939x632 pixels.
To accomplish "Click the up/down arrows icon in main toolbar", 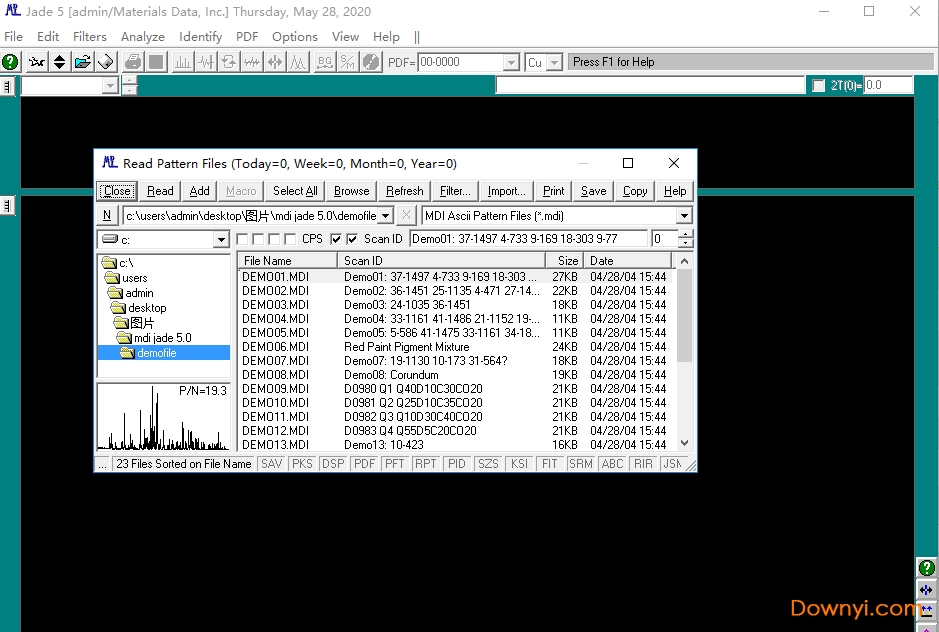I will click(x=59, y=62).
